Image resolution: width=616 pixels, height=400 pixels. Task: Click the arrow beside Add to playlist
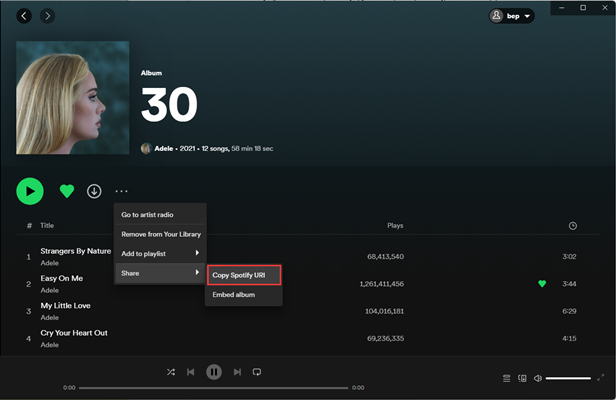point(197,253)
